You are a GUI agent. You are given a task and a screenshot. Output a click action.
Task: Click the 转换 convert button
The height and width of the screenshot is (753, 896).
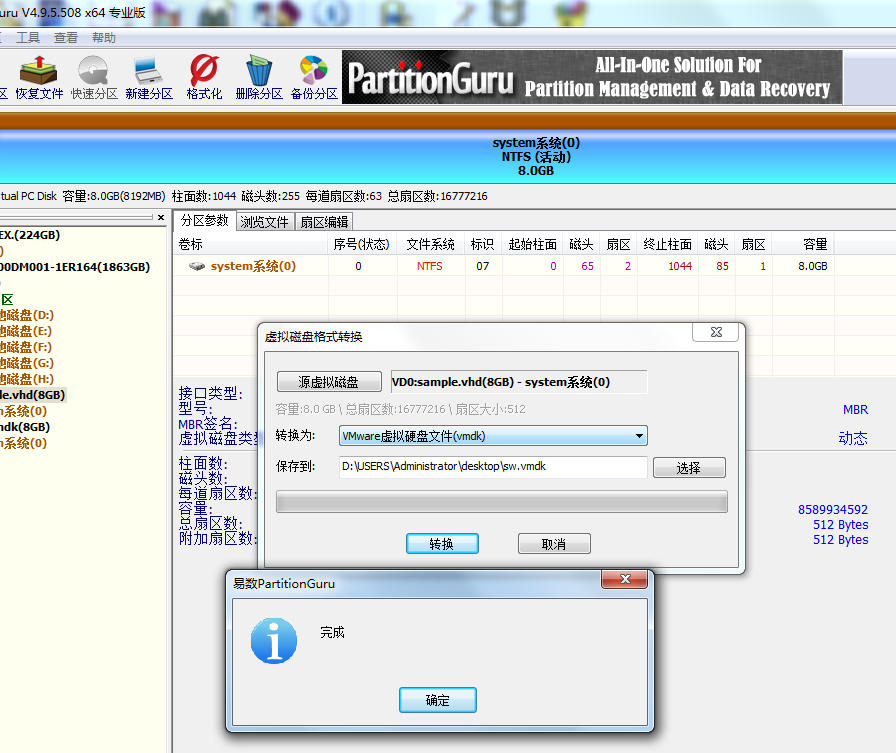(442, 544)
